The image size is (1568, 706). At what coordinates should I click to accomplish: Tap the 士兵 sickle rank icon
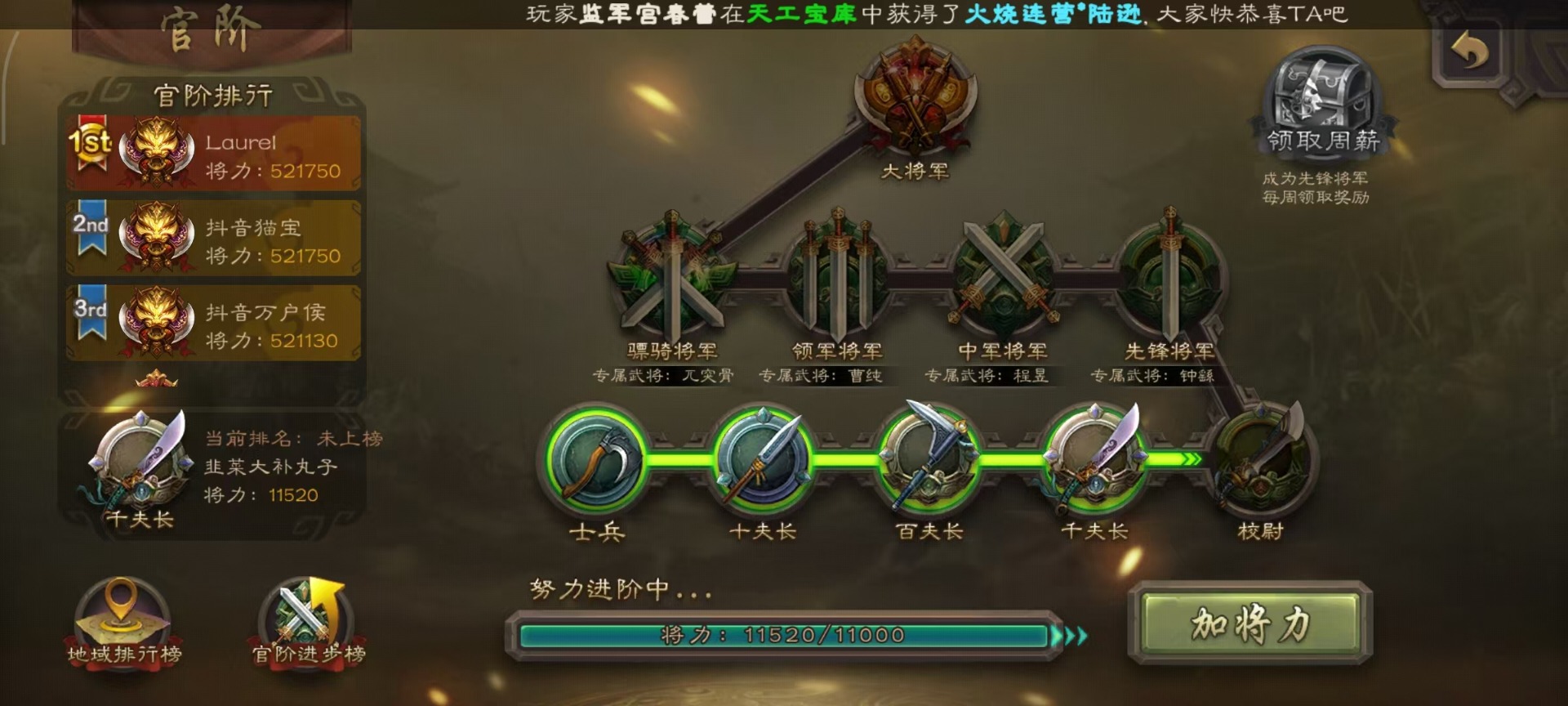pyautogui.click(x=597, y=459)
